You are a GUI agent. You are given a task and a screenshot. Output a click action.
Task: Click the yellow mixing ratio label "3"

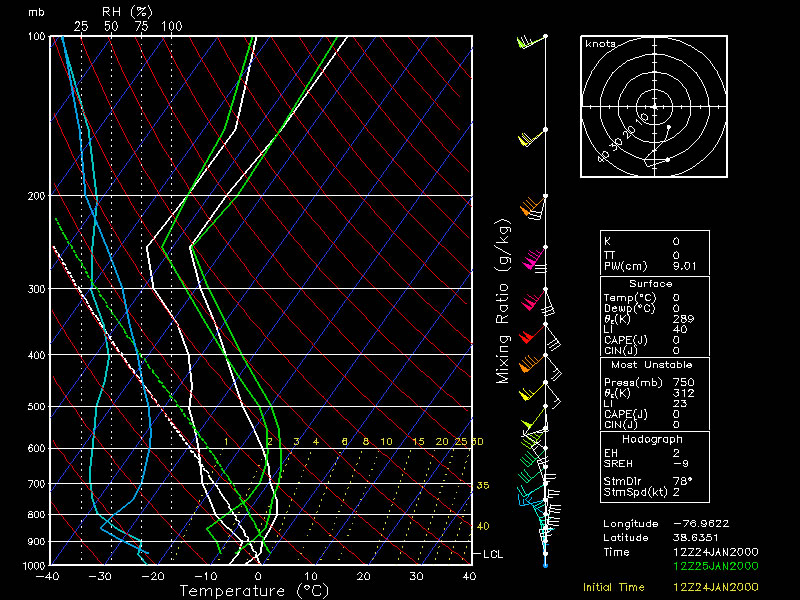(296, 442)
